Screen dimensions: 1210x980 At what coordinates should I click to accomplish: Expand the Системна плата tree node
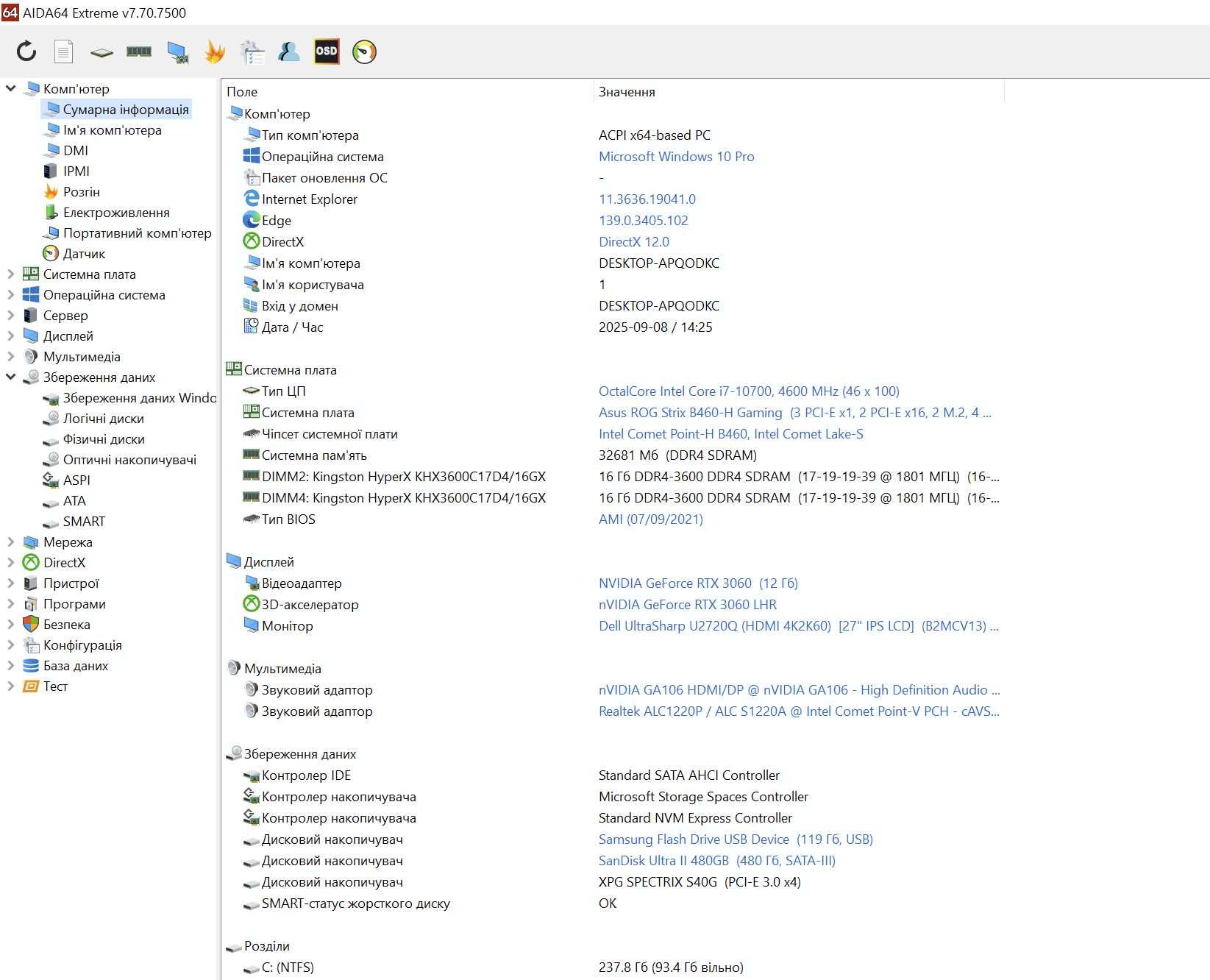click(x=10, y=274)
